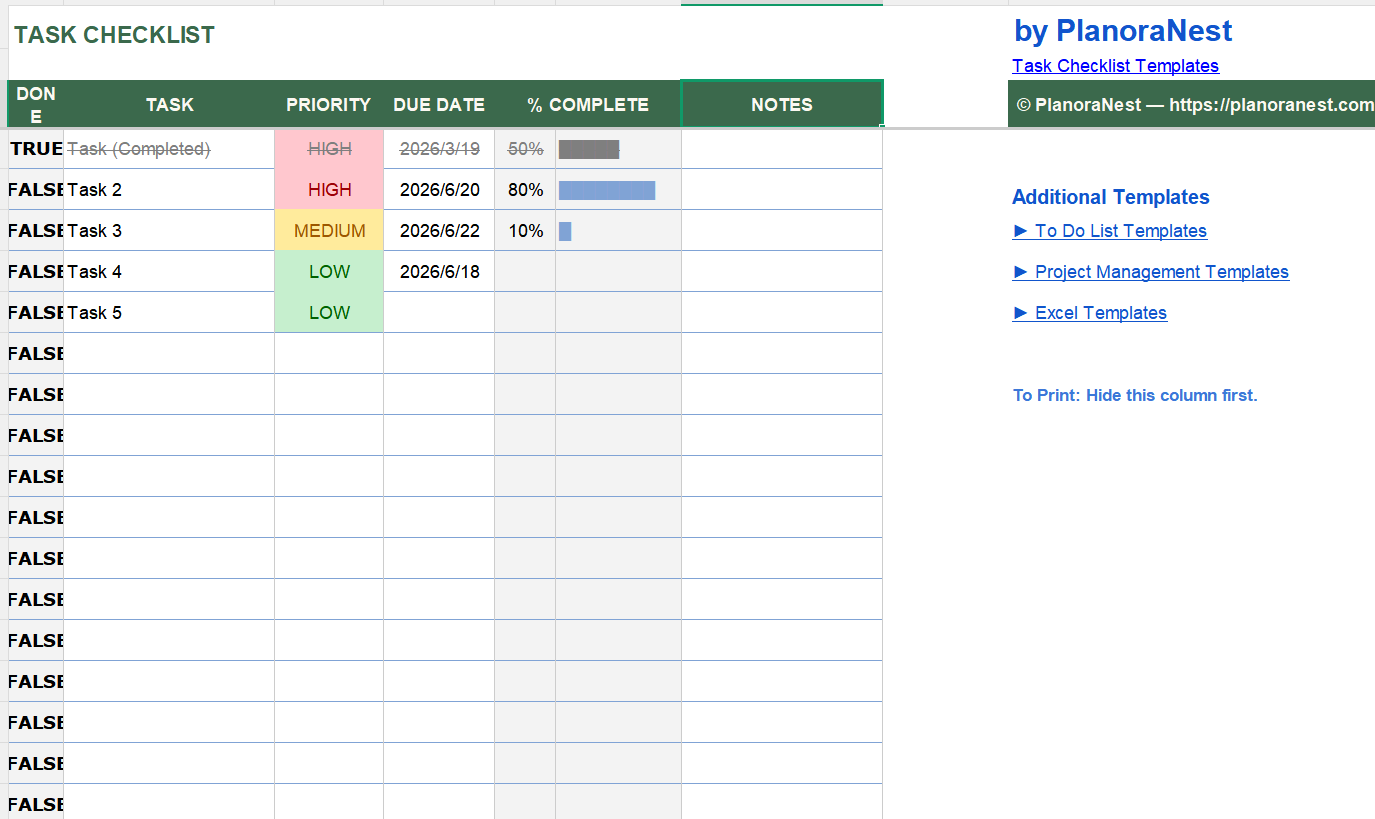Click the TASK CHECKLIST title
The image size is (1375, 819).
114,35
